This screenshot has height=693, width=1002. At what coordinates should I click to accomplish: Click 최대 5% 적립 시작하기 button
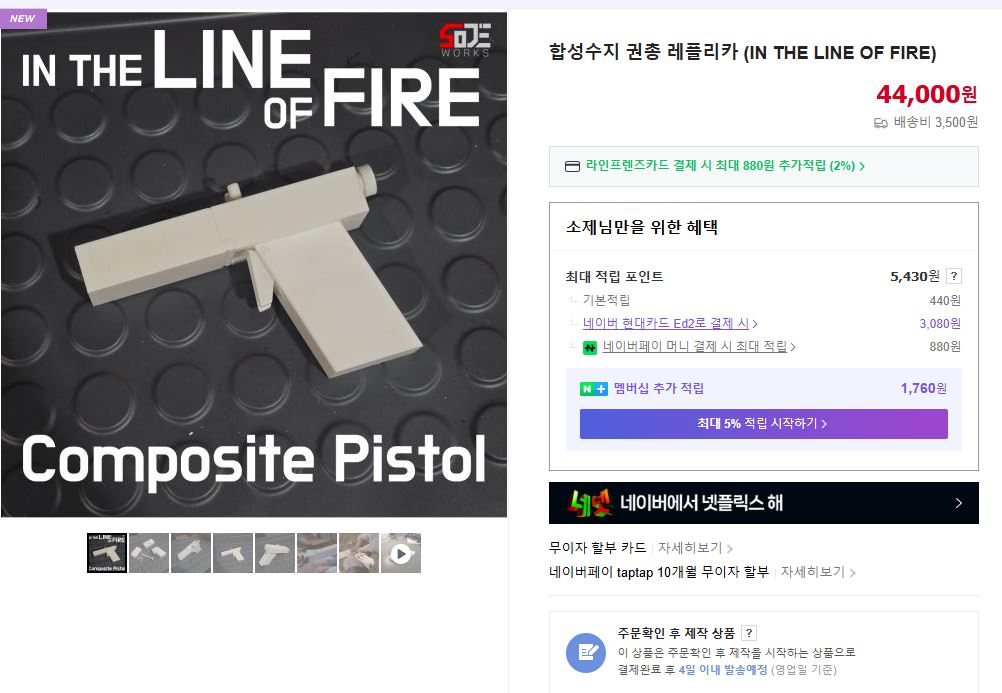tap(764, 424)
